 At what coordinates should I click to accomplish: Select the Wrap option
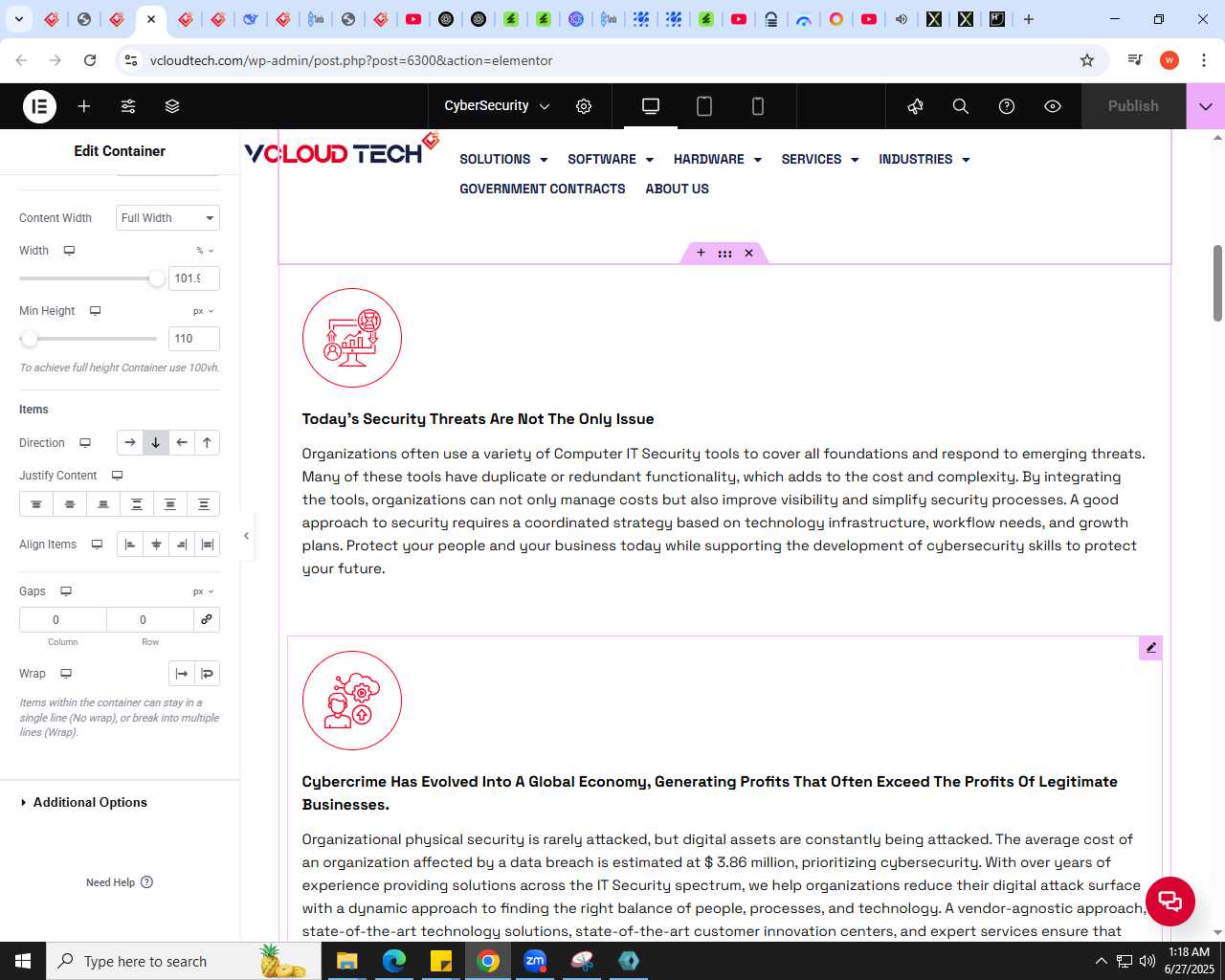tap(207, 674)
